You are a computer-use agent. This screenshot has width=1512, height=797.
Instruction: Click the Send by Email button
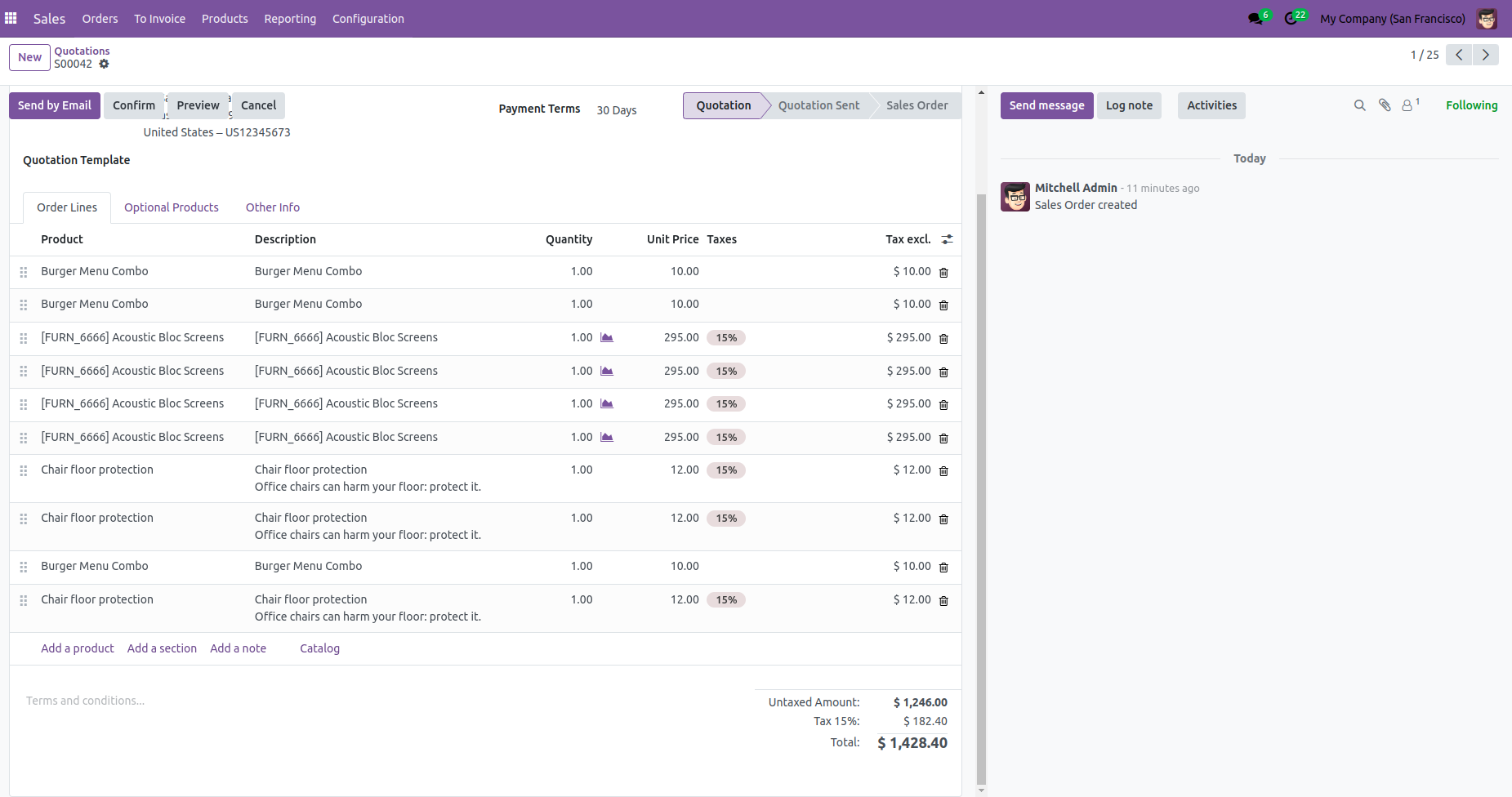(x=55, y=105)
